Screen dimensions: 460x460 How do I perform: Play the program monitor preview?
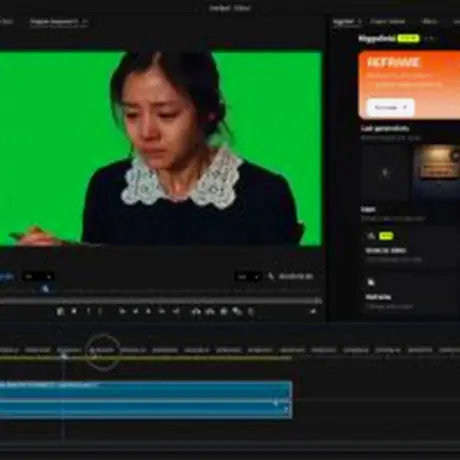click(x=148, y=312)
